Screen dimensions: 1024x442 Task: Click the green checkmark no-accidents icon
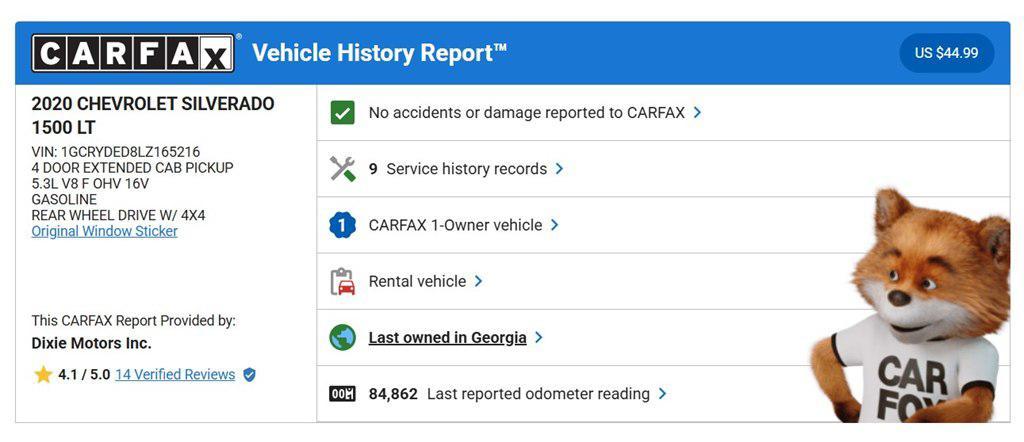click(x=342, y=113)
